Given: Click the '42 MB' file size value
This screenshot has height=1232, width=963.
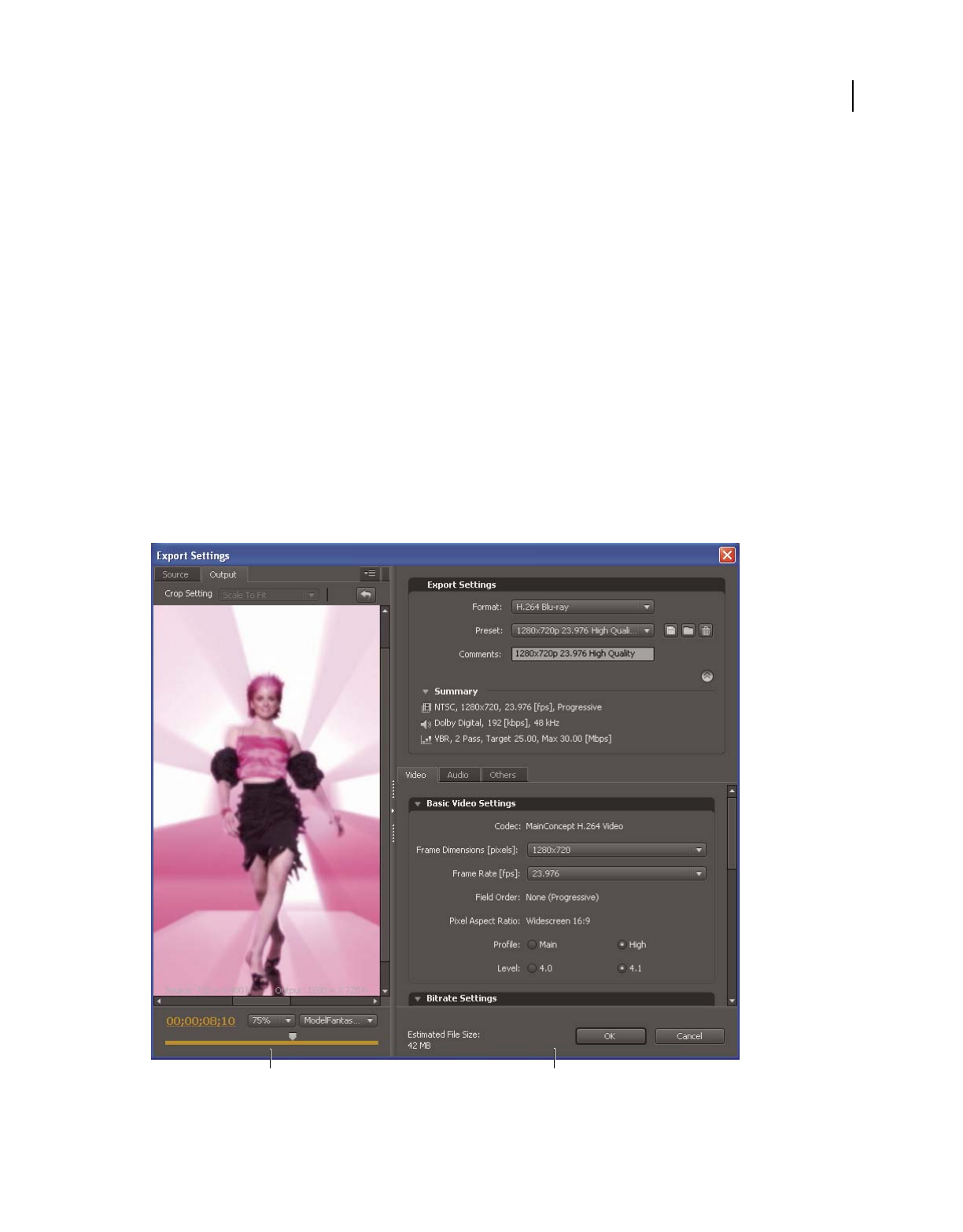Looking at the screenshot, I should 419,1046.
